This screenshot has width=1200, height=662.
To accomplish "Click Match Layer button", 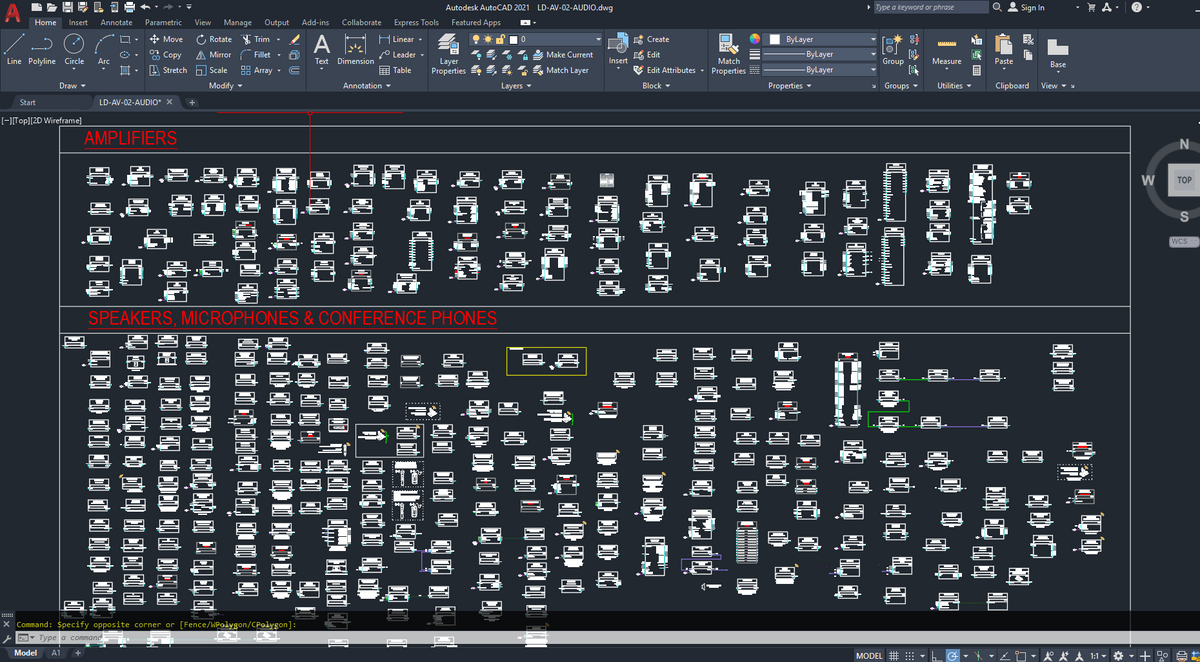I will 560,70.
